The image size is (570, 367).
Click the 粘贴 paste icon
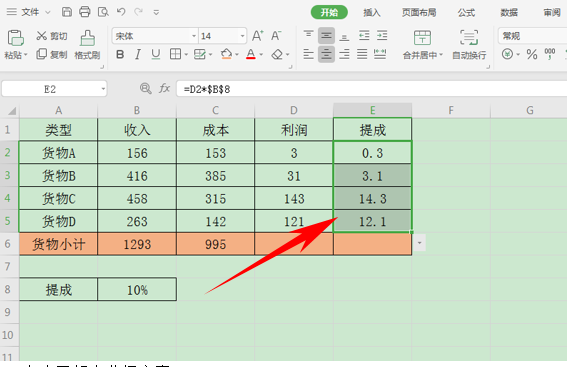(x=16, y=38)
